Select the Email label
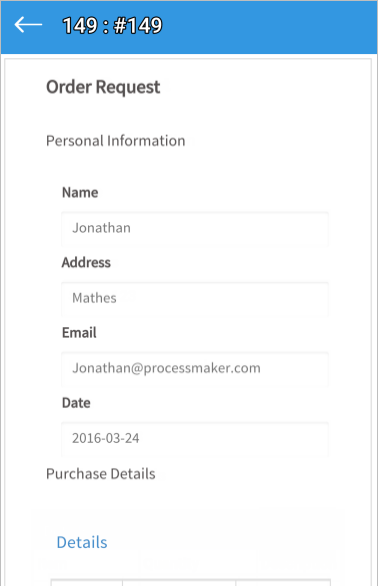Image resolution: width=378 pixels, height=586 pixels. pyautogui.click(x=79, y=333)
